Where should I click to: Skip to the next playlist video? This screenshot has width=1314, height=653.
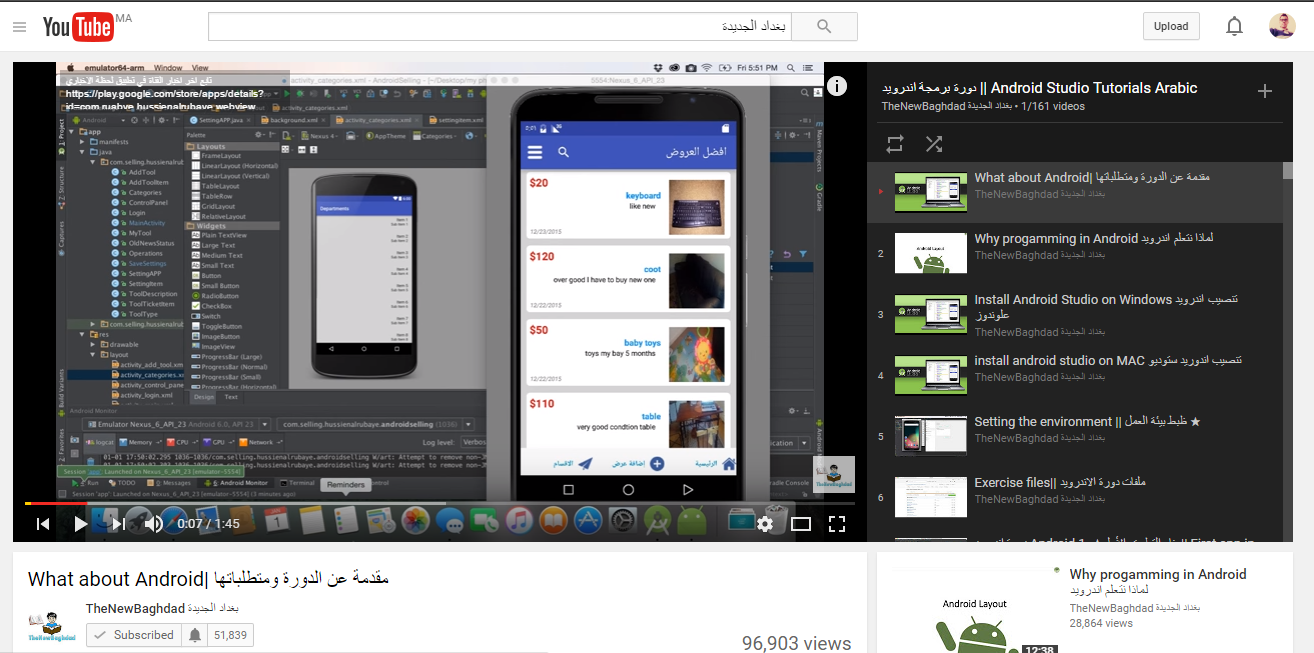pos(118,523)
